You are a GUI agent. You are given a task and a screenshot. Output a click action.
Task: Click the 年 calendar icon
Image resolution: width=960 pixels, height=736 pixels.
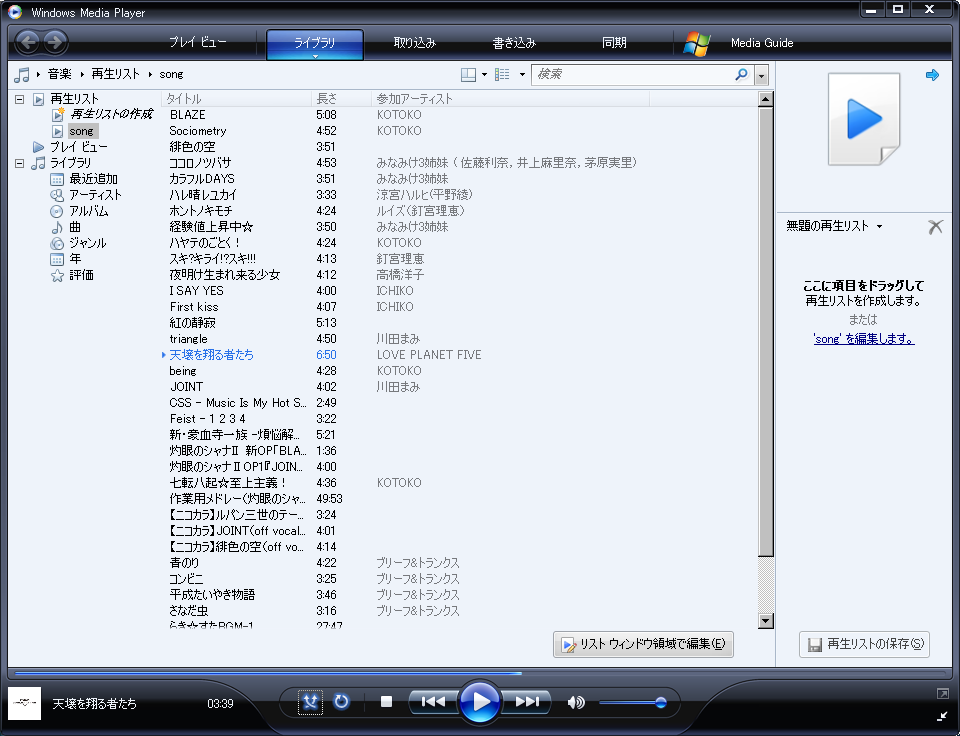pyautogui.click(x=57, y=259)
